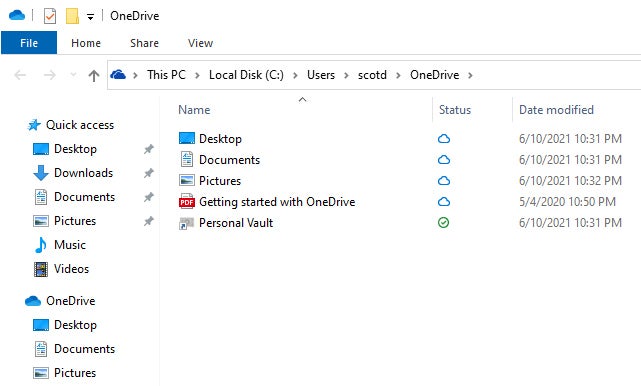Open Music under Quick access
The image size is (641, 386).
(x=70, y=245)
